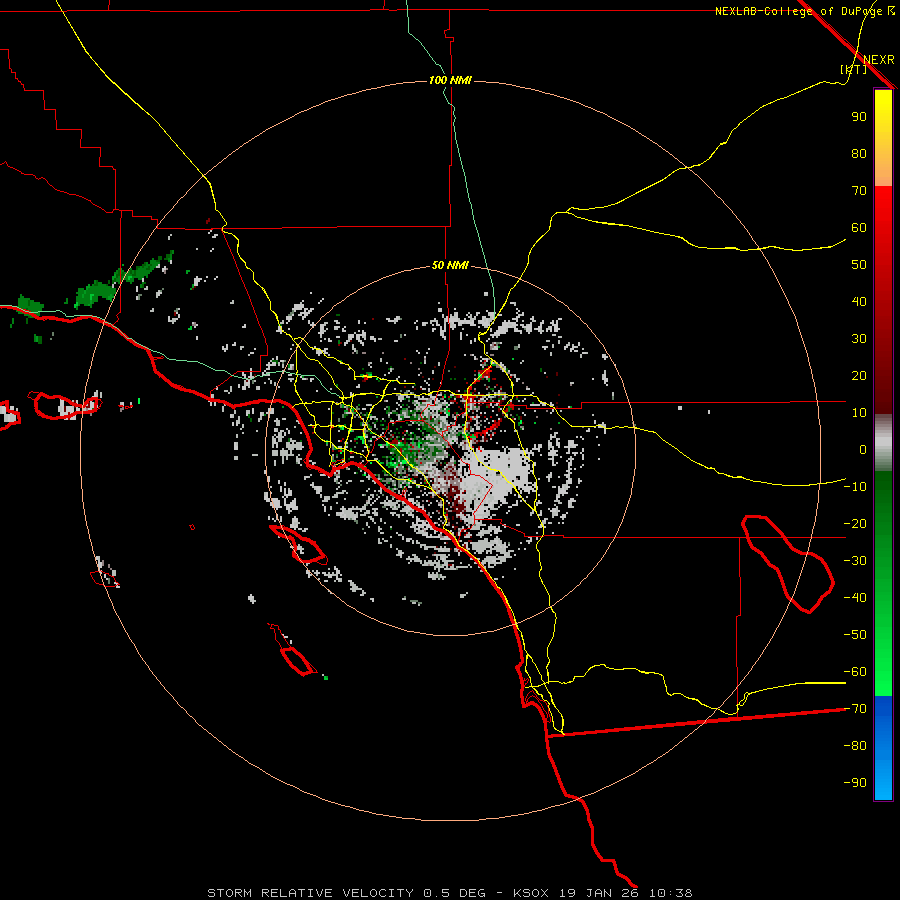Viewport: 900px width, 900px height.
Task: Click the 40 value on velocity scale
Action: (x=859, y=302)
